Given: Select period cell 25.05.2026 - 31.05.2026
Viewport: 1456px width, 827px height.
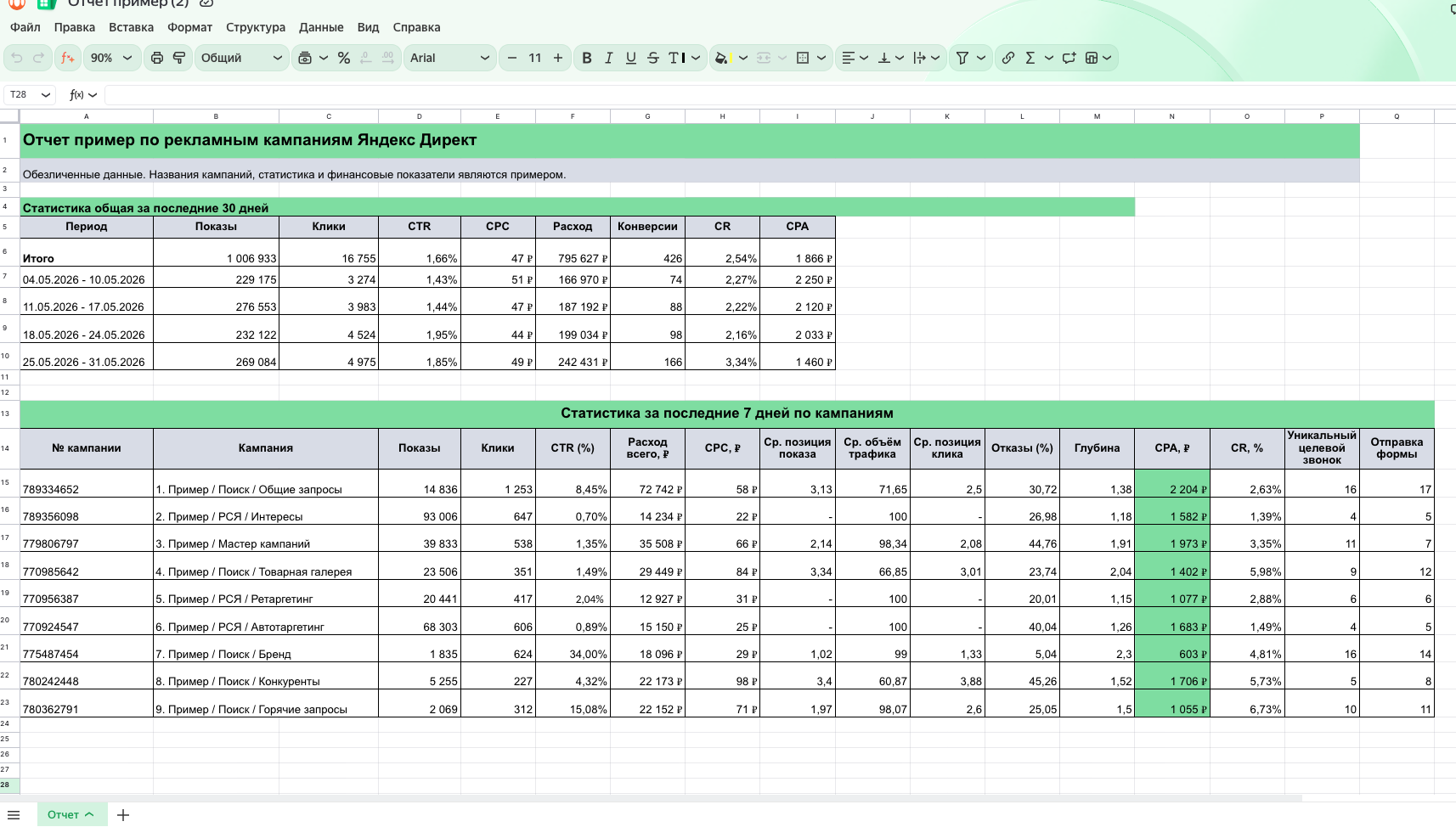Looking at the screenshot, I should (x=87, y=357).
